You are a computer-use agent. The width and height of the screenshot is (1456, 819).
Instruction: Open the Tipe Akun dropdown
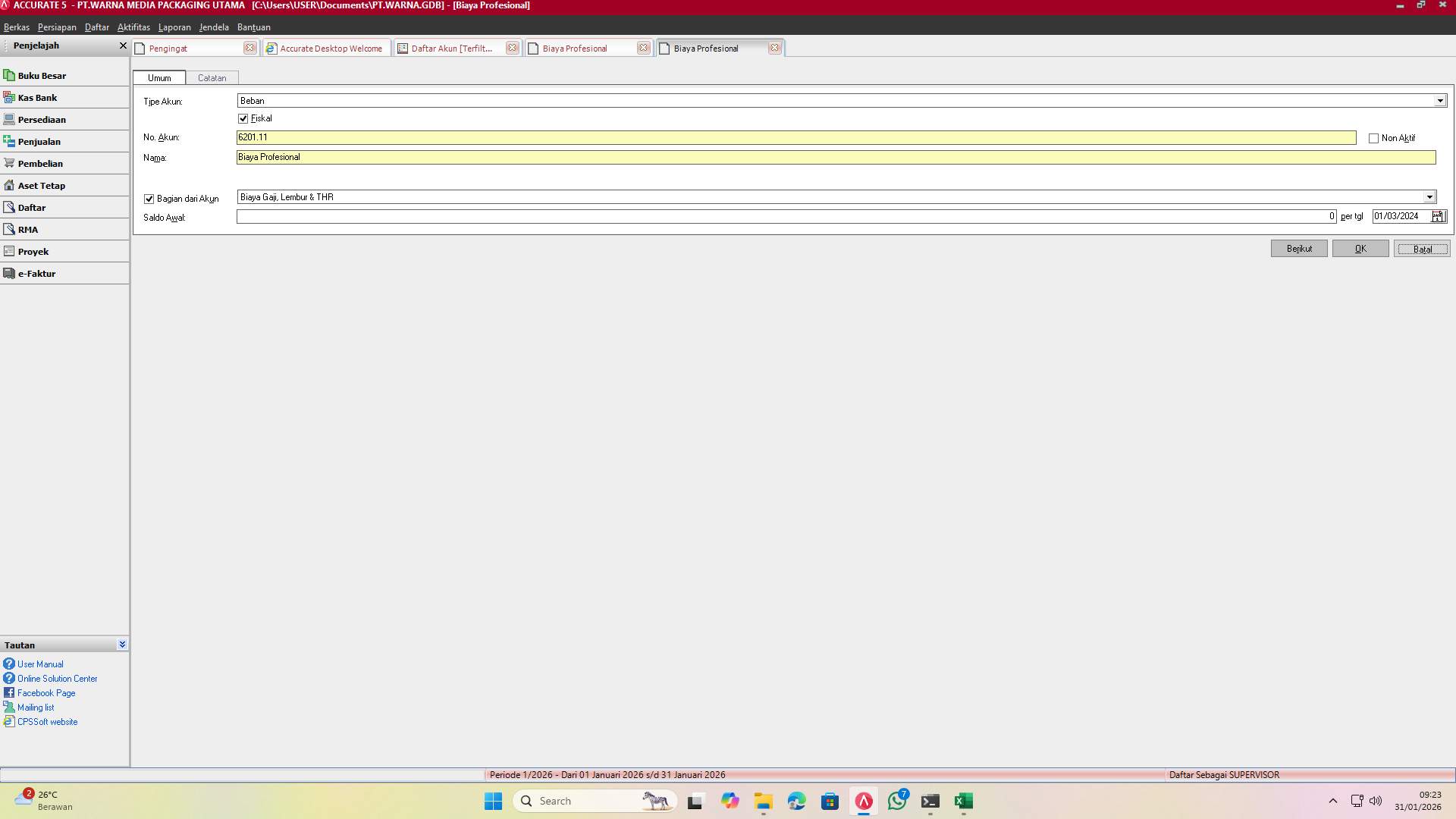pyautogui.click(x=1441, y=99)
